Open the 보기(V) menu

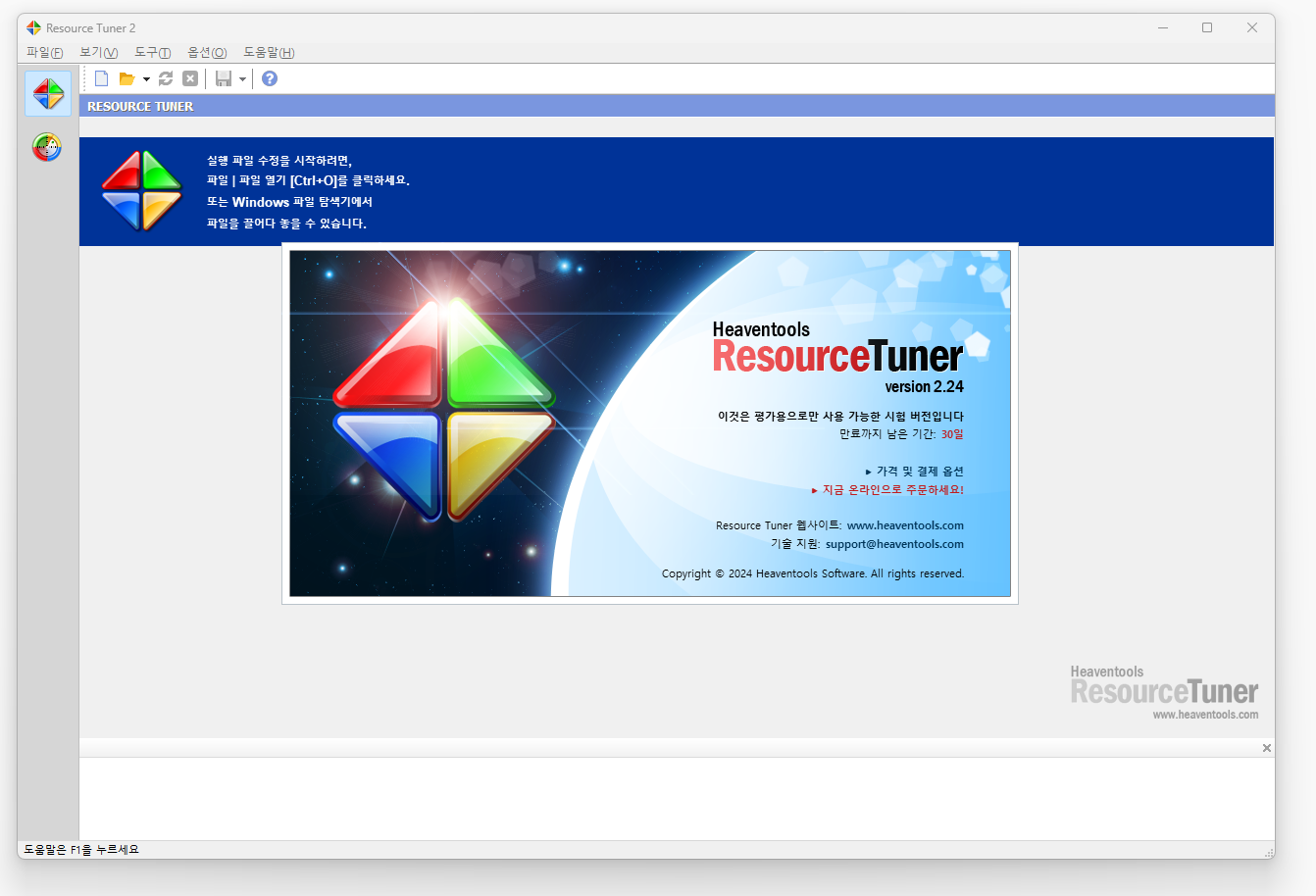(x=99, y=53)
